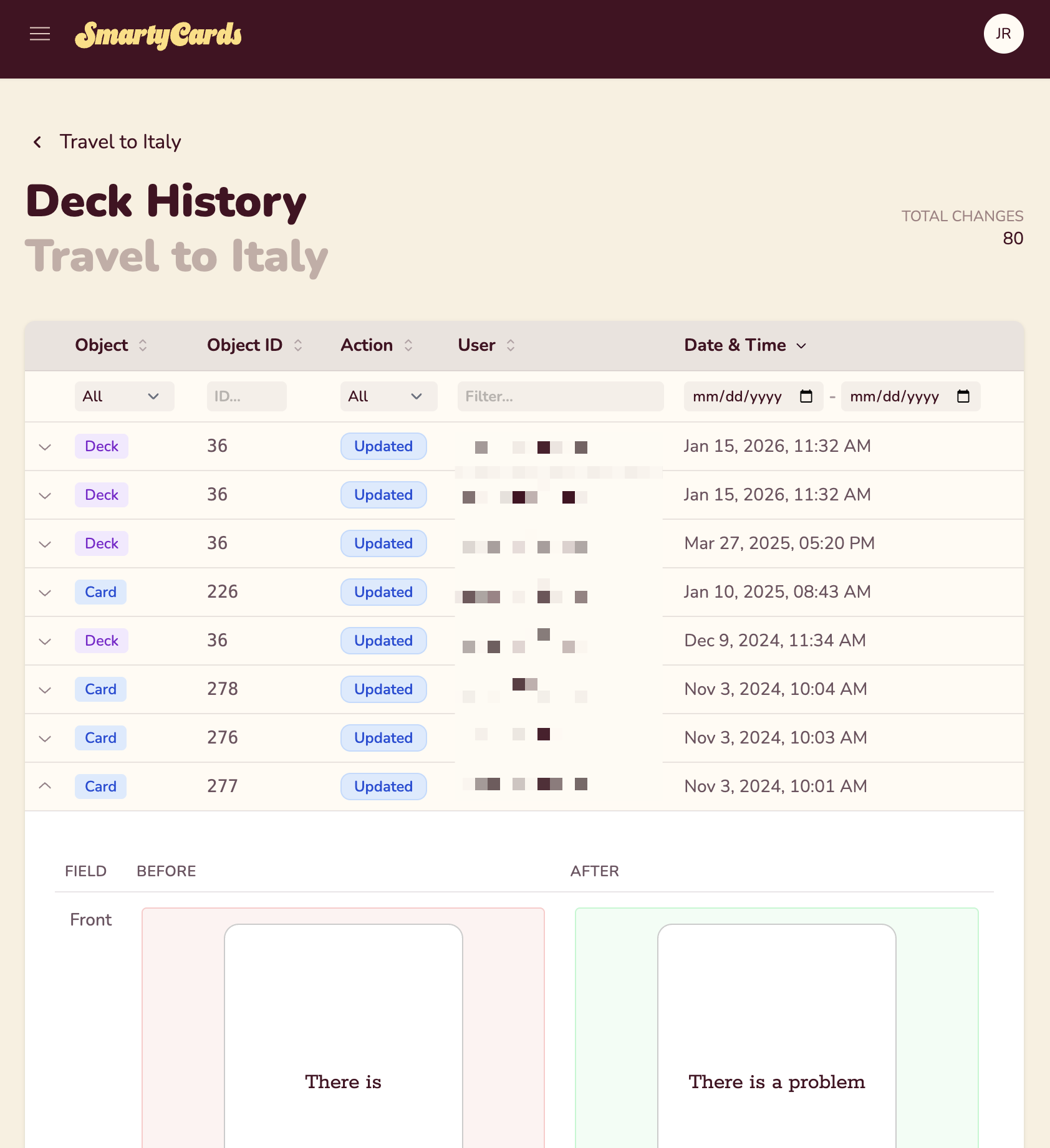
Task: Sort by Object ID column
Action: 255,345
